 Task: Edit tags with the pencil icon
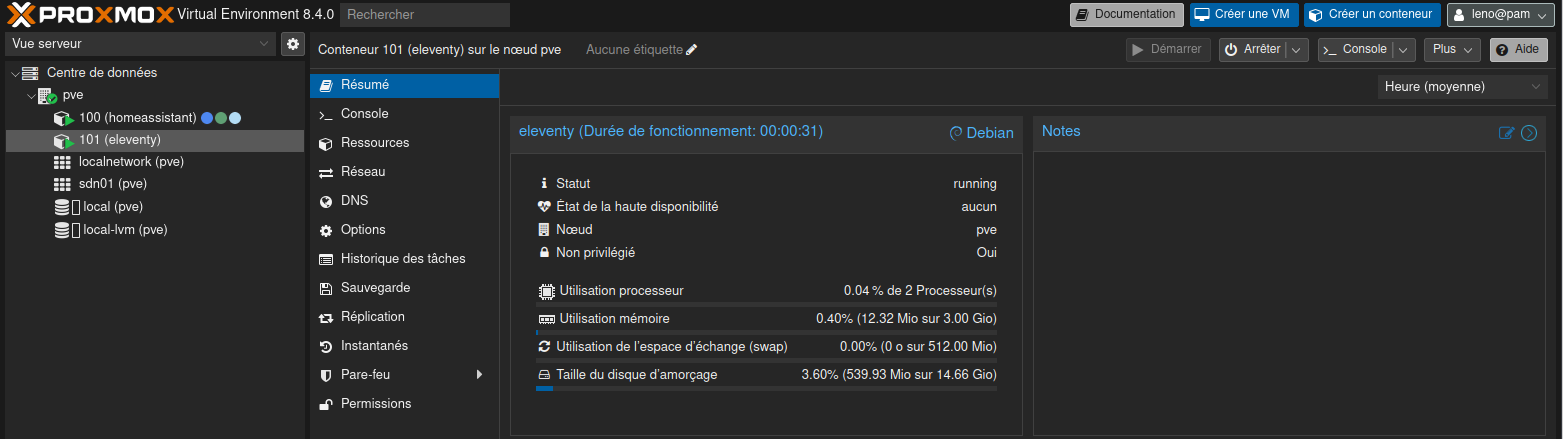pyautogui.click(x=692, y=50)
